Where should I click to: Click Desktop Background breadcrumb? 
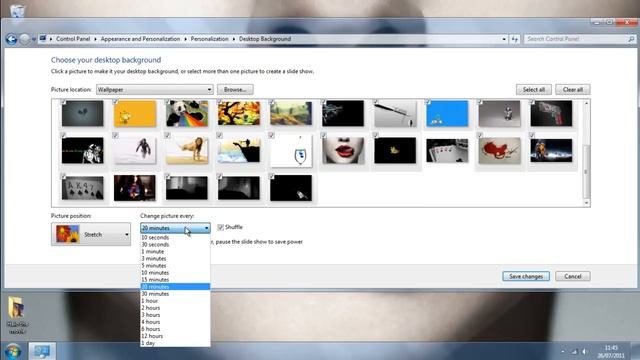[265, 39]
